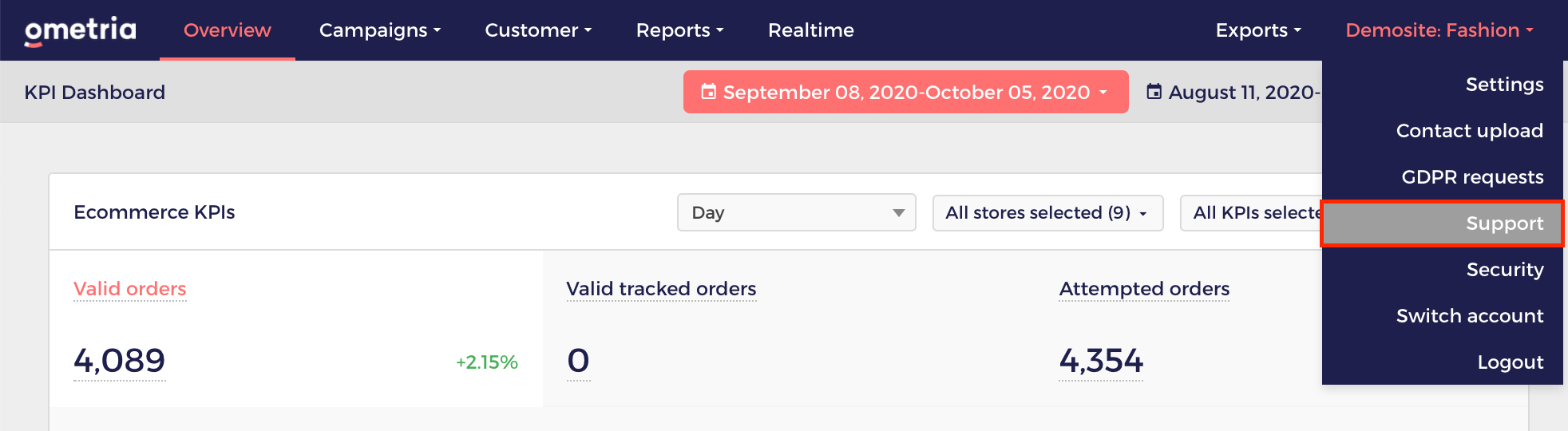Open the Reports dropdown menu
The width and height of the screenshot is (1568, 431).
tap(679, 30)
